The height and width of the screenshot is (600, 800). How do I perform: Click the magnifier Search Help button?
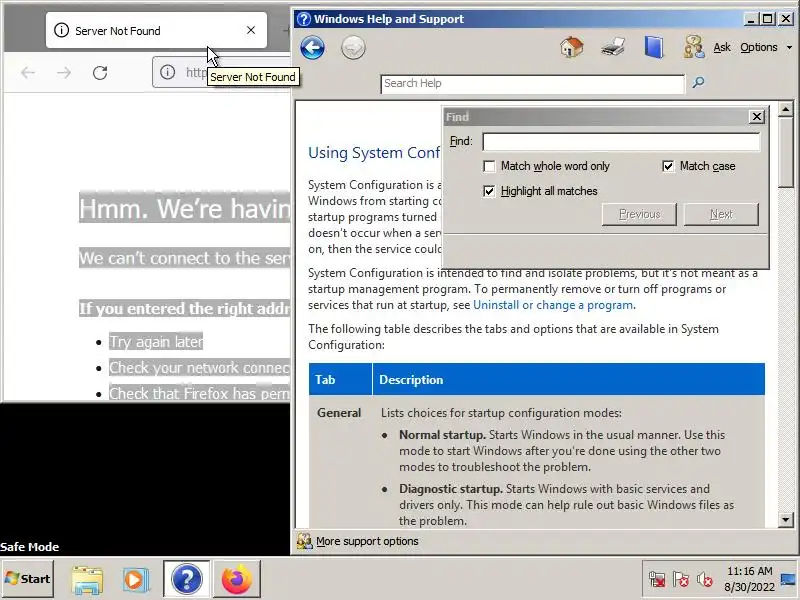[698, 82]
